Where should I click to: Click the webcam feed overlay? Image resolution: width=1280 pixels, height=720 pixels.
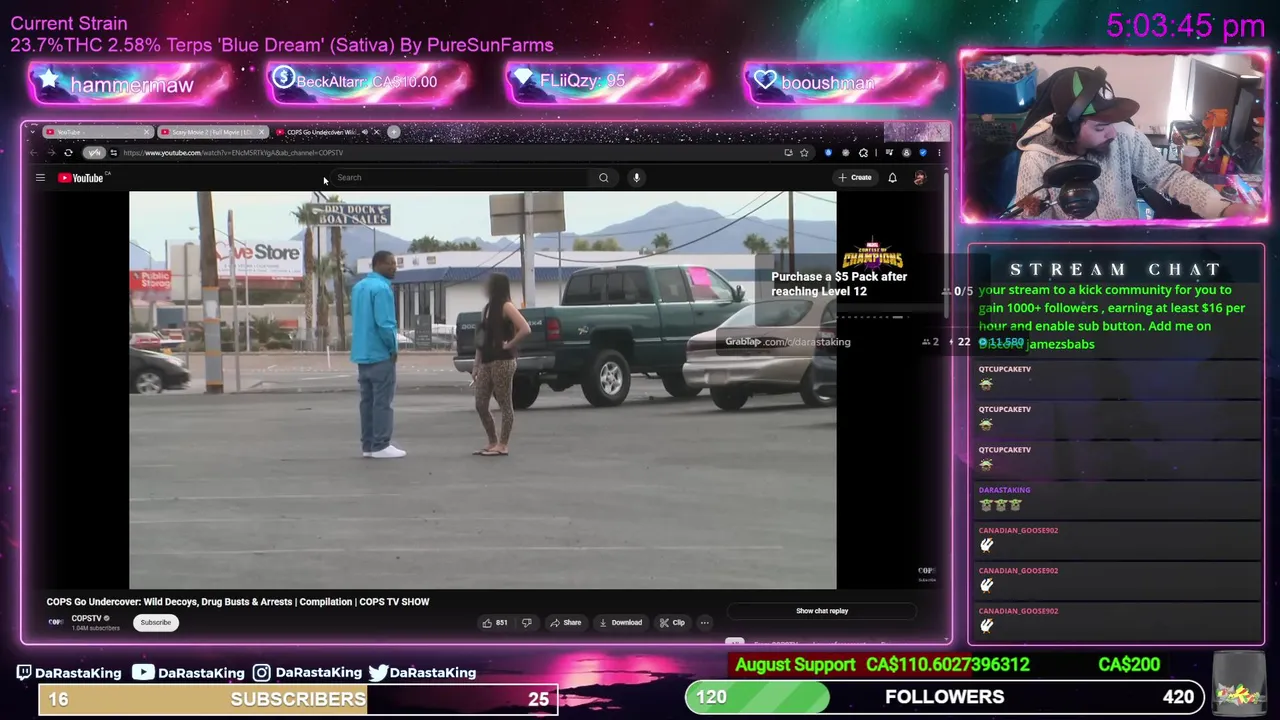(1114, 137)
